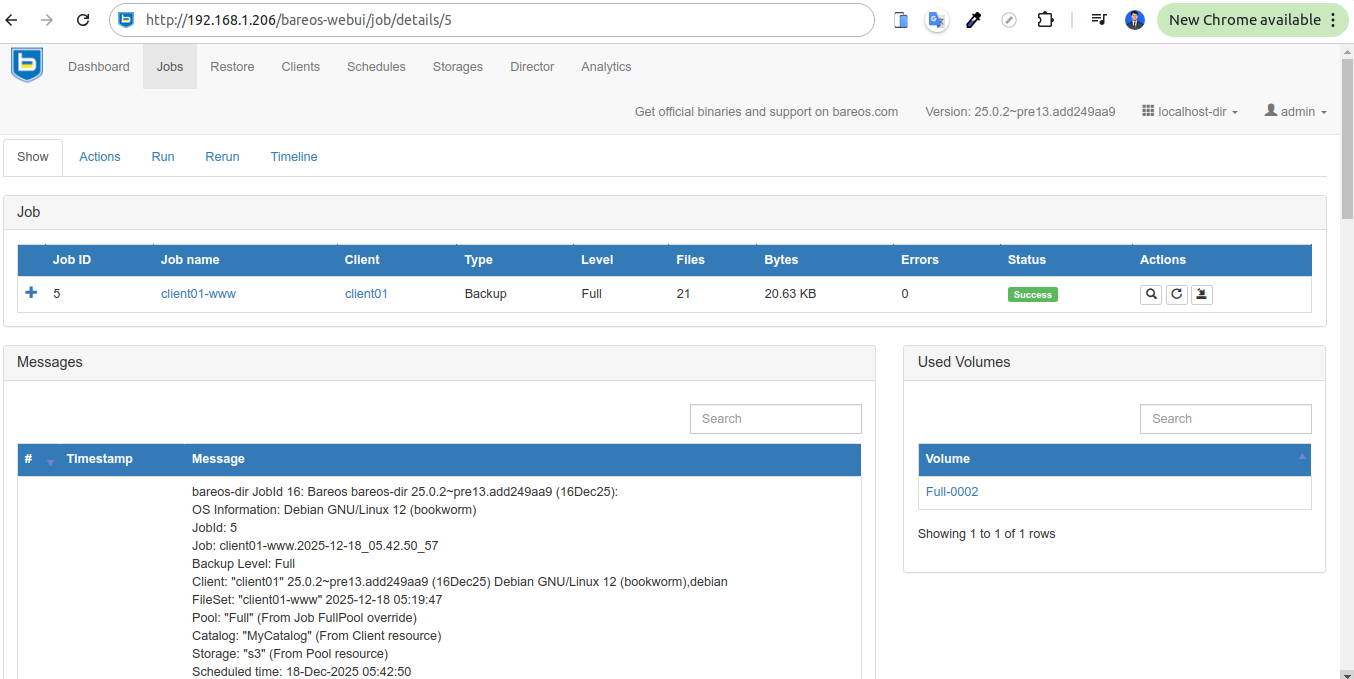Click the Full level cell in job row
The image size is (1354, 679).
(x=591, y=294)
